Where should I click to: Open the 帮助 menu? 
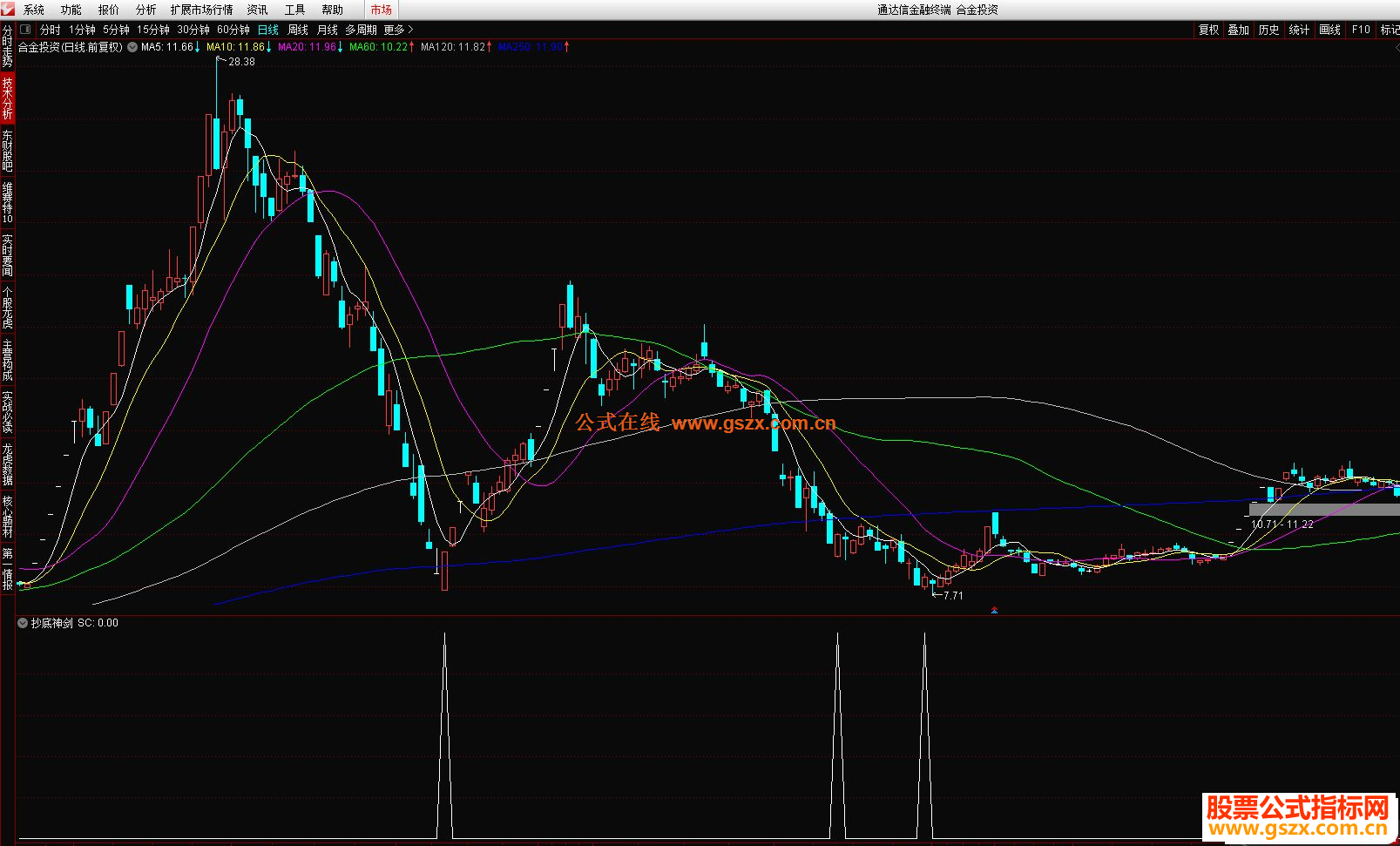coord(333,10)
